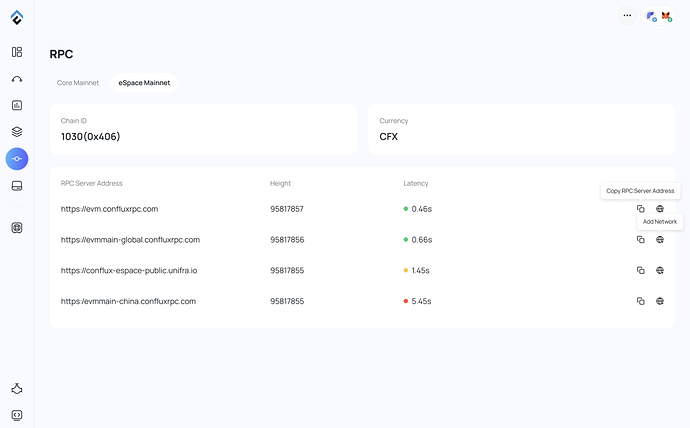Click the MetaMask fox wallet icon

pyautogui.click(x=666, y=16)
